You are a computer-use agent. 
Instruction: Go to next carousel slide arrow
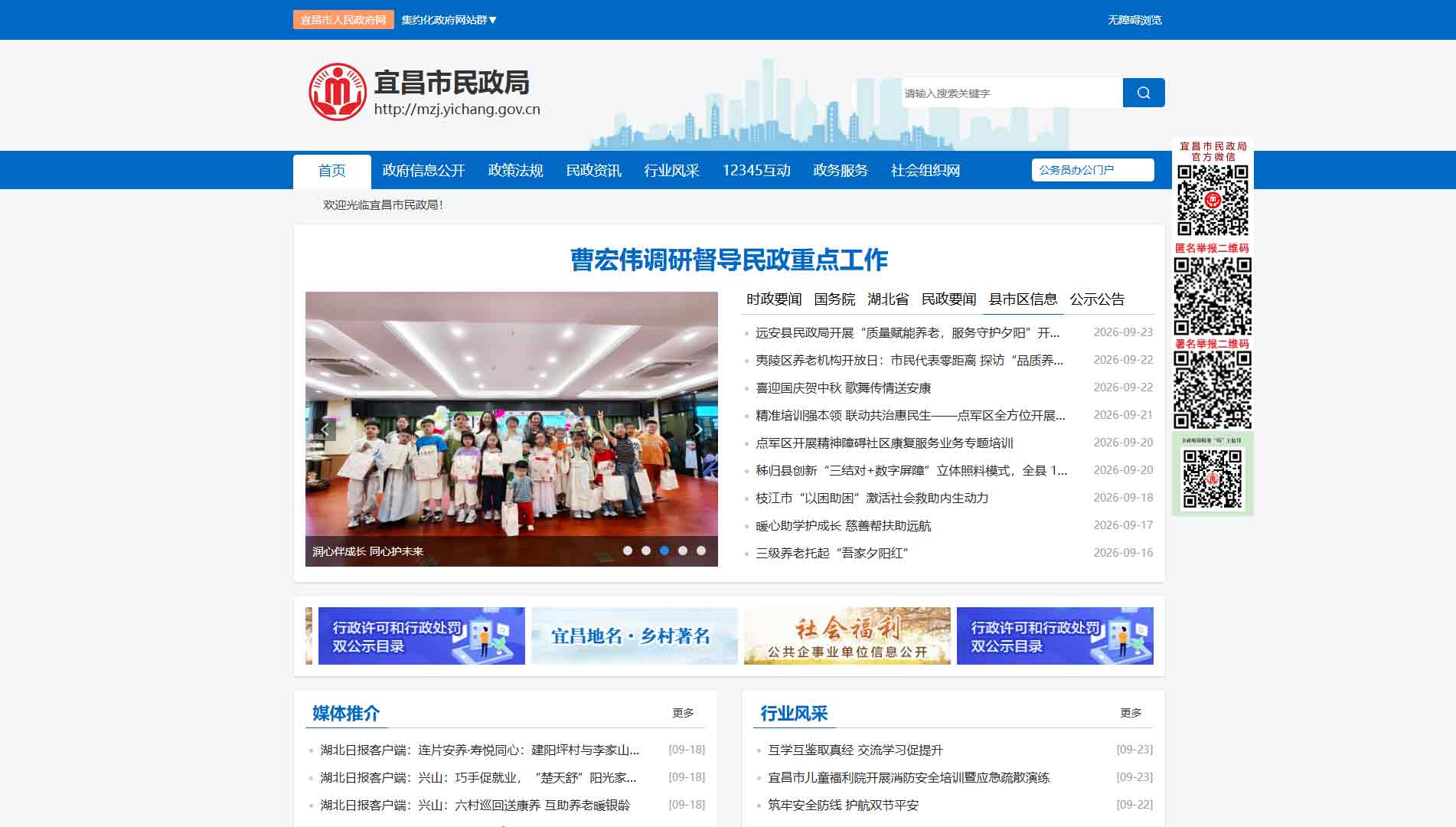[x=698, y=430]
